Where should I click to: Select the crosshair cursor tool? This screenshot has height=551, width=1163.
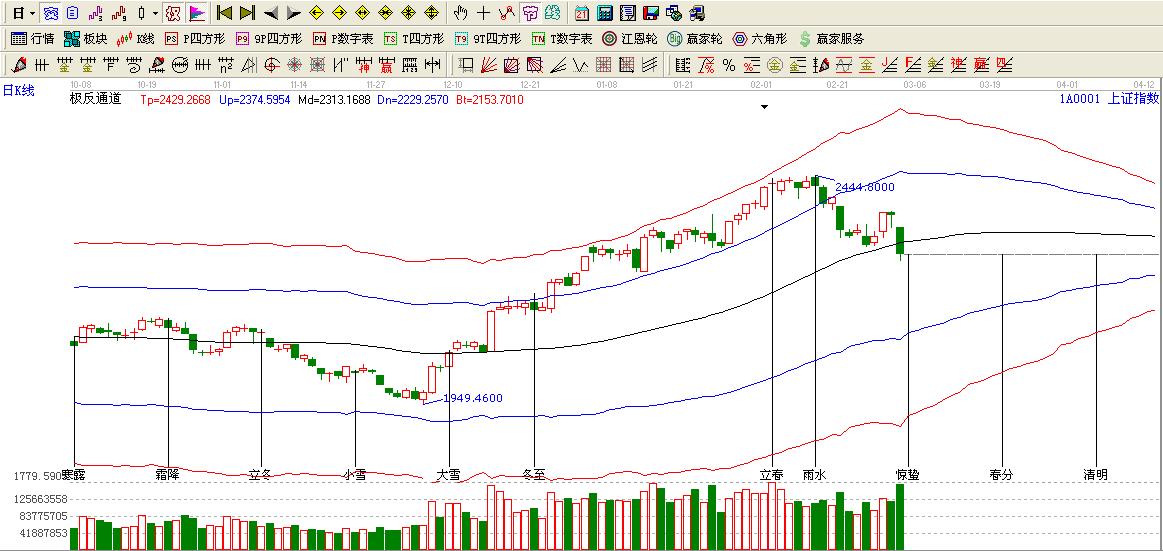[484, 13]
